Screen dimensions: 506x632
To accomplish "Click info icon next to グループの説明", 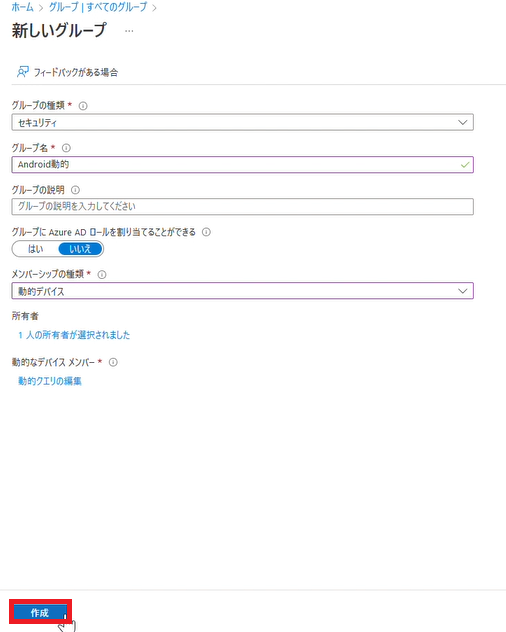I will coord(75,190).
